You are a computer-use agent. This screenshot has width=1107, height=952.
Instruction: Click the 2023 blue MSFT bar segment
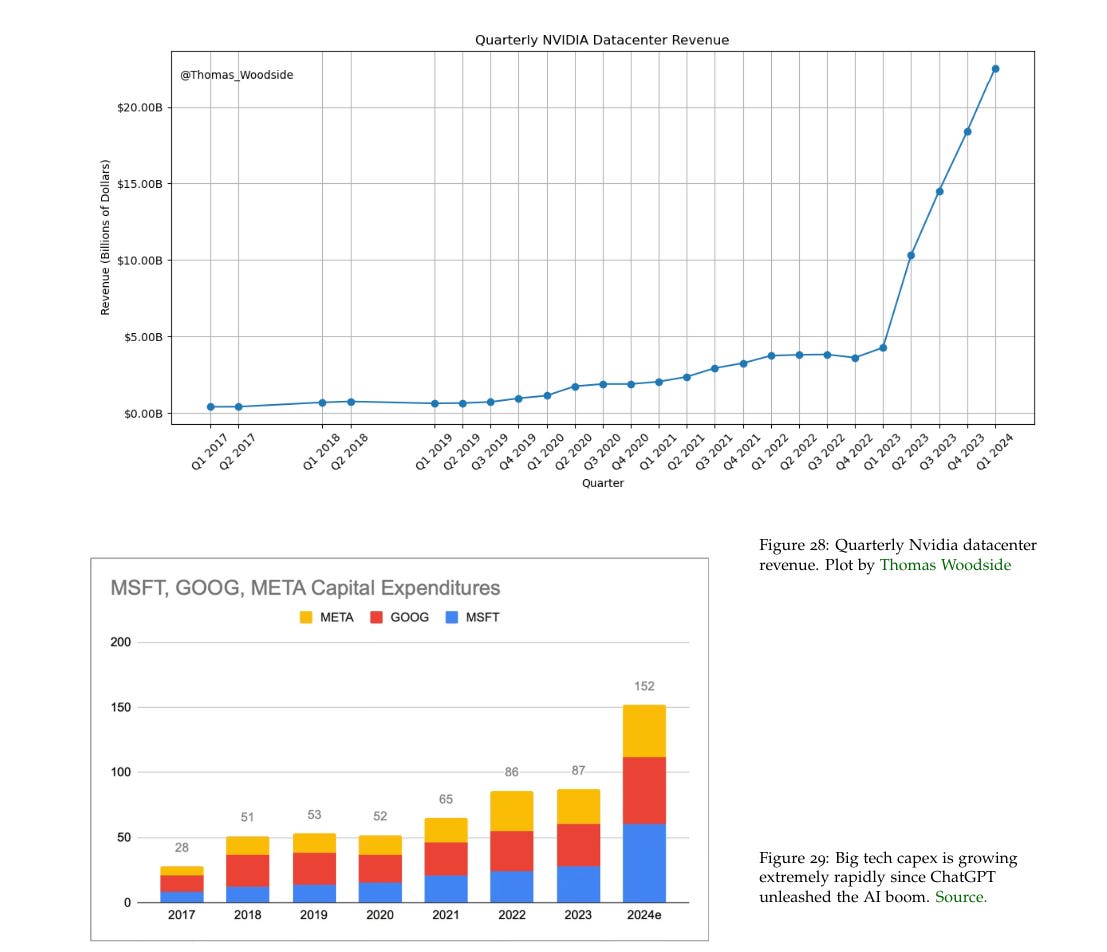[578, 884]
